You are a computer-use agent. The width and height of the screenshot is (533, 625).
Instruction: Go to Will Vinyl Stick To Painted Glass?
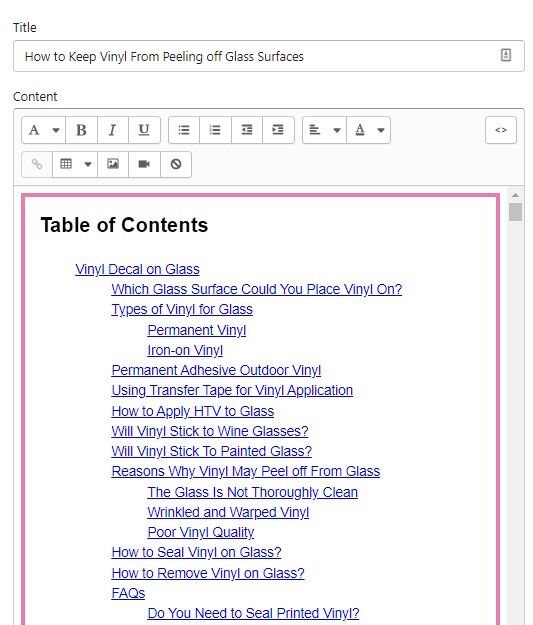coord(212,451)
